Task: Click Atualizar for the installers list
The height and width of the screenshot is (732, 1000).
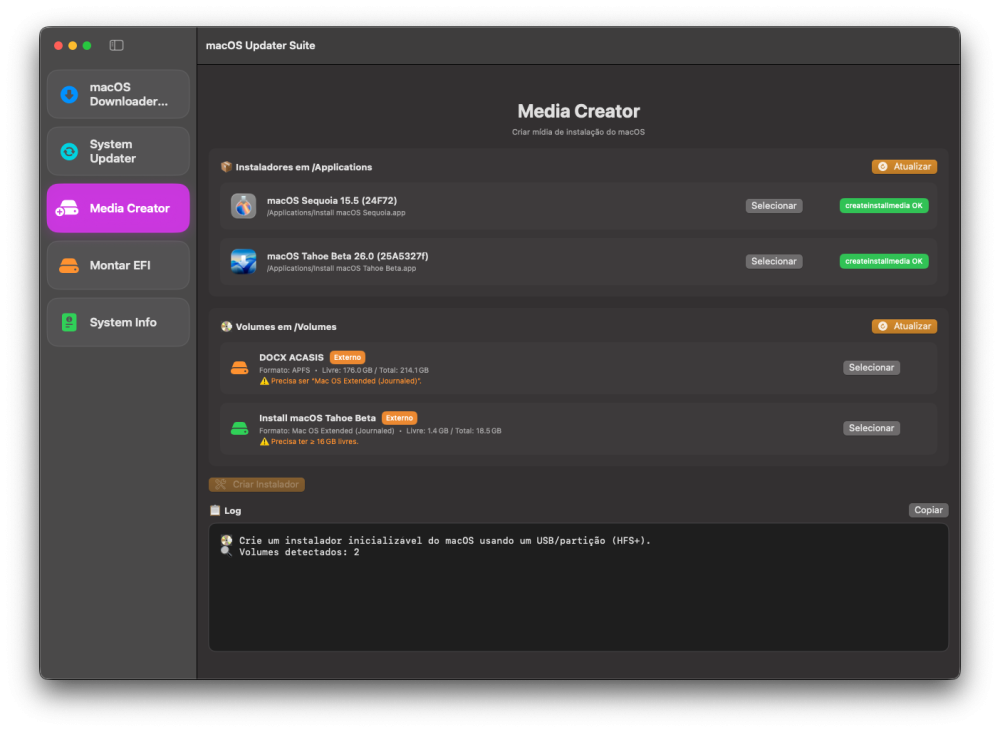Action: (904, 166)
